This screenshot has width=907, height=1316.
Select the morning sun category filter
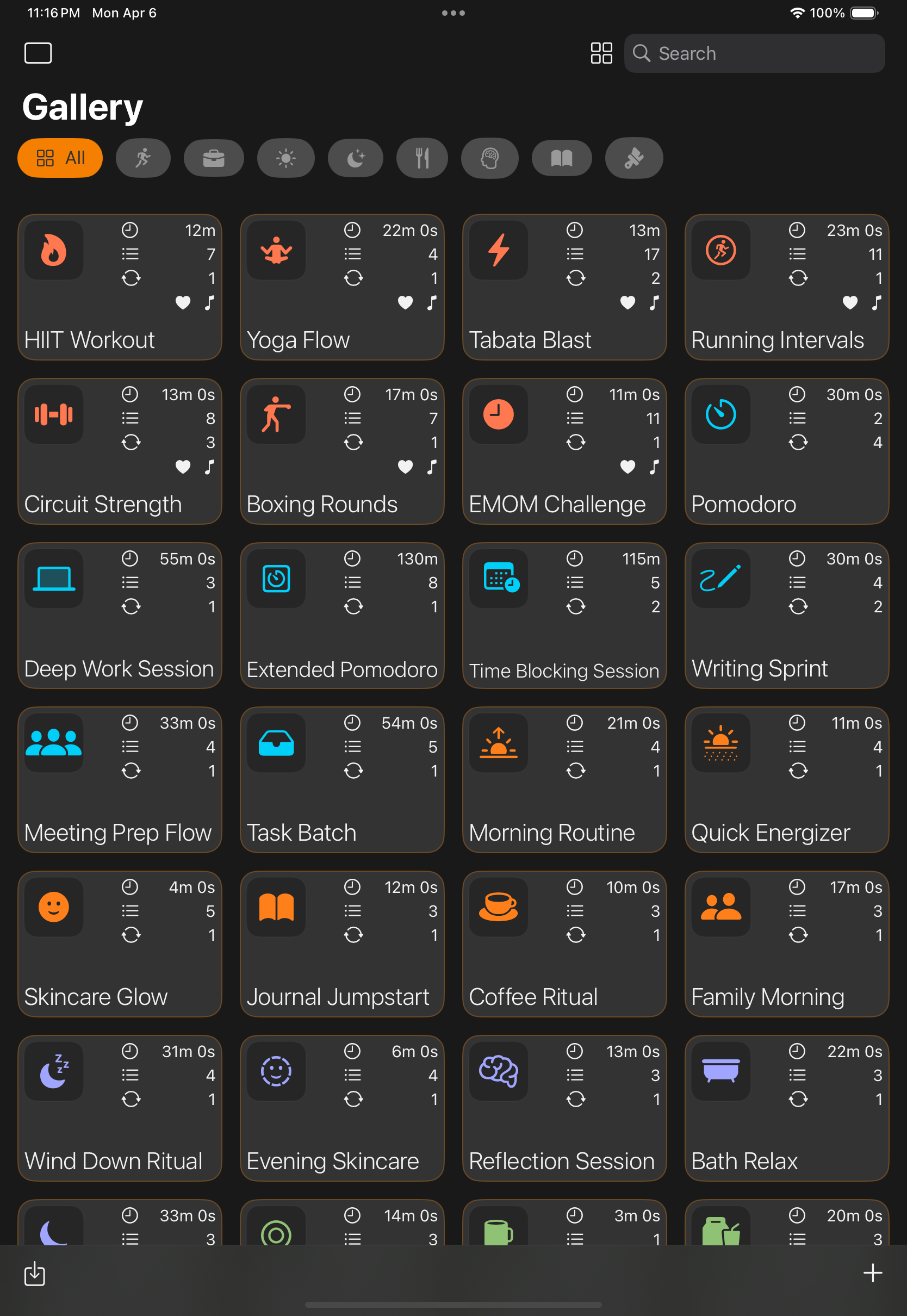point(285,158)
